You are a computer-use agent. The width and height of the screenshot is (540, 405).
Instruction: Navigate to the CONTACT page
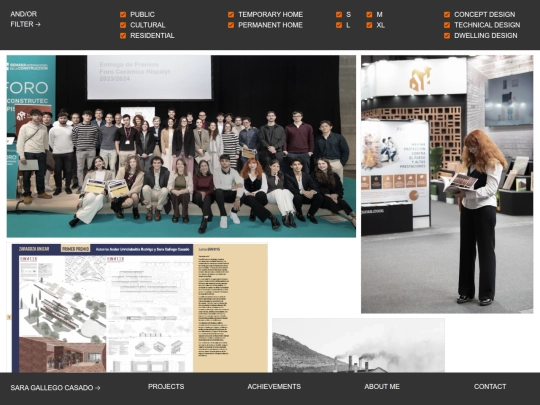pos(490,387)
